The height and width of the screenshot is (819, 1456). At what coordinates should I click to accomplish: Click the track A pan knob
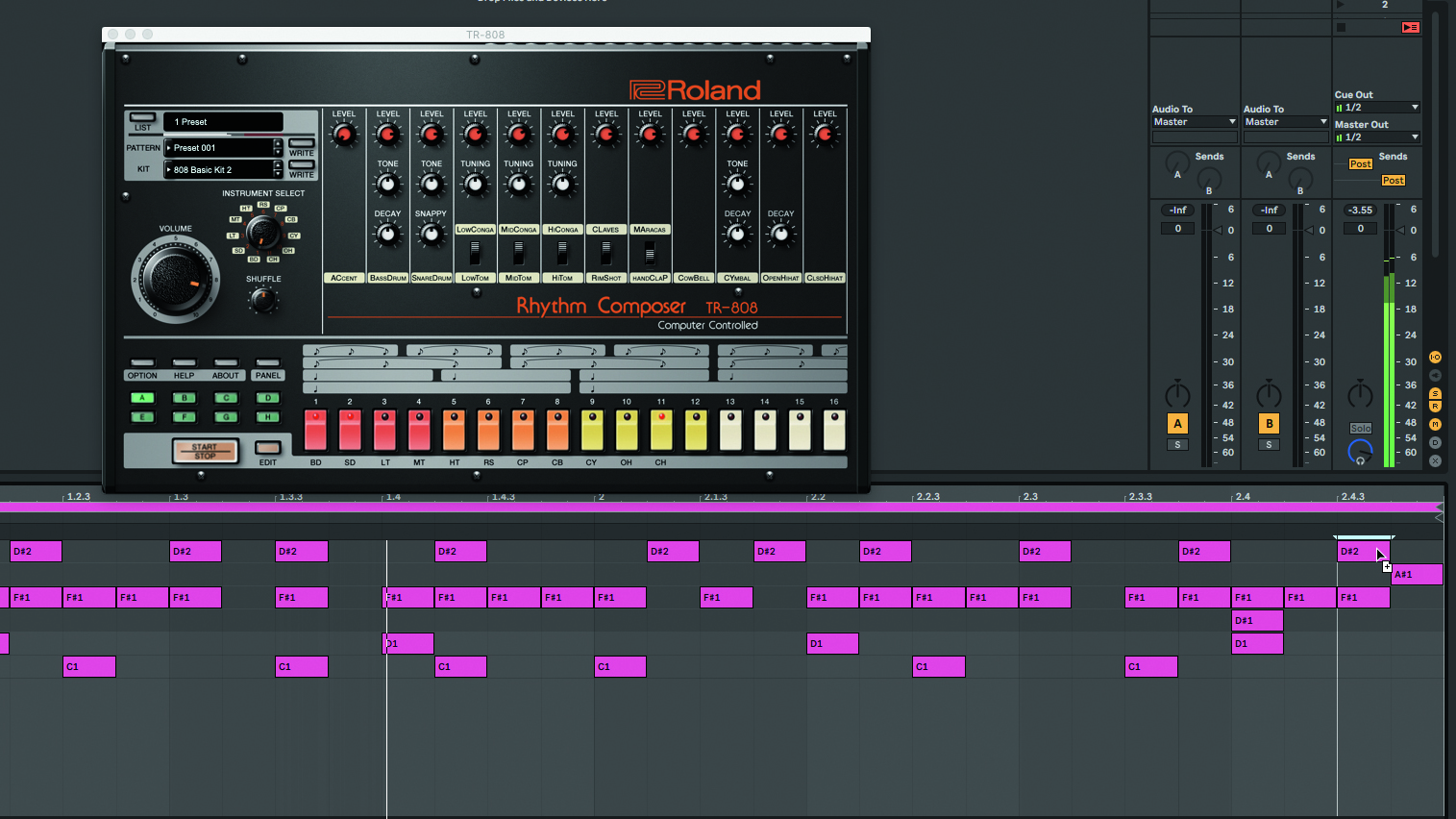click(1177, 394)
